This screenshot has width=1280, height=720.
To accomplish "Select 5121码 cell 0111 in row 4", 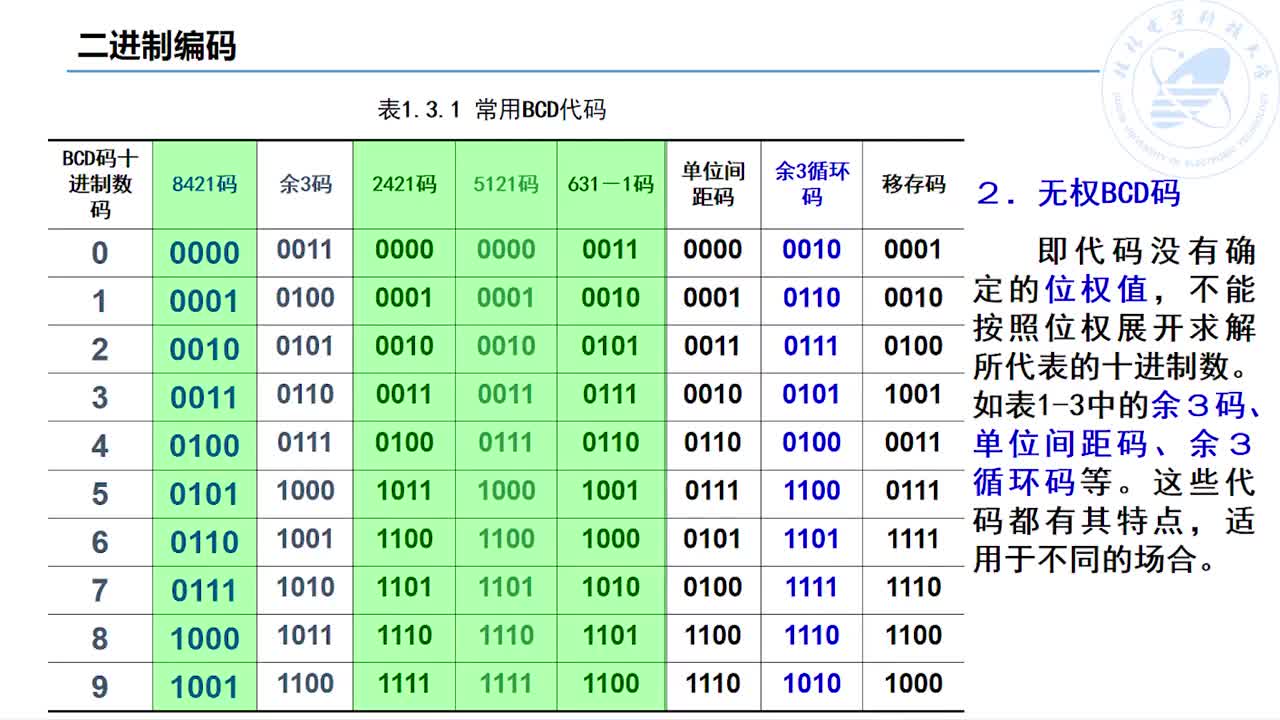I will pyautogui.click(x=506, y=442).
